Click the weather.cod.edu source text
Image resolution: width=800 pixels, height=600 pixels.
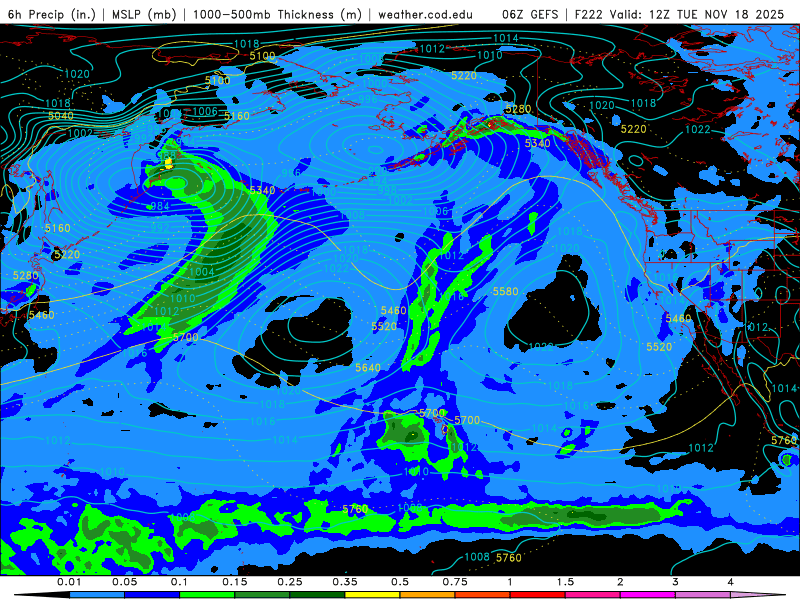(425, 14)
